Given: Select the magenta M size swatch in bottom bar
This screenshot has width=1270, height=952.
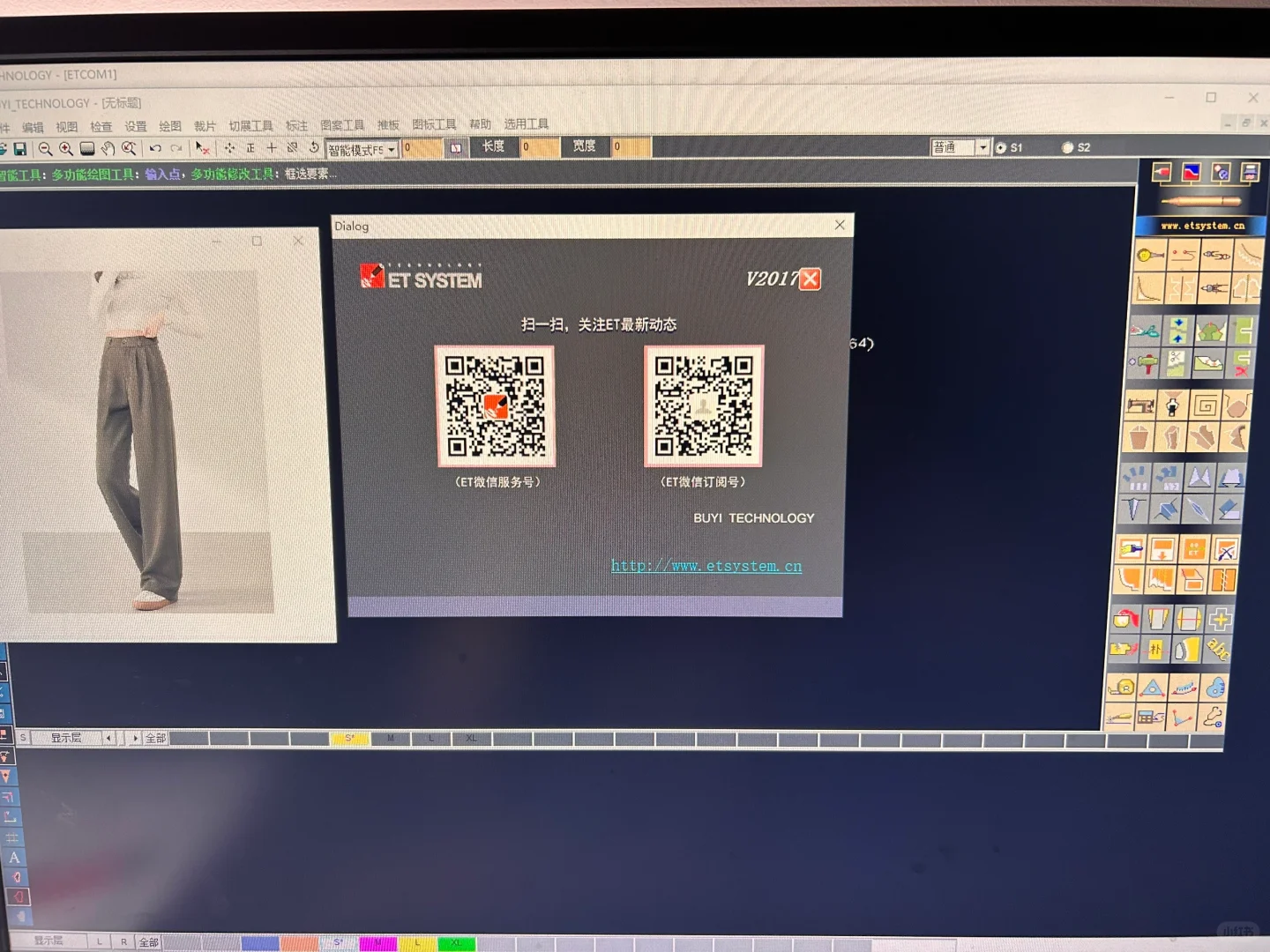Looking at the screenshot, I should tap(378, 943).
